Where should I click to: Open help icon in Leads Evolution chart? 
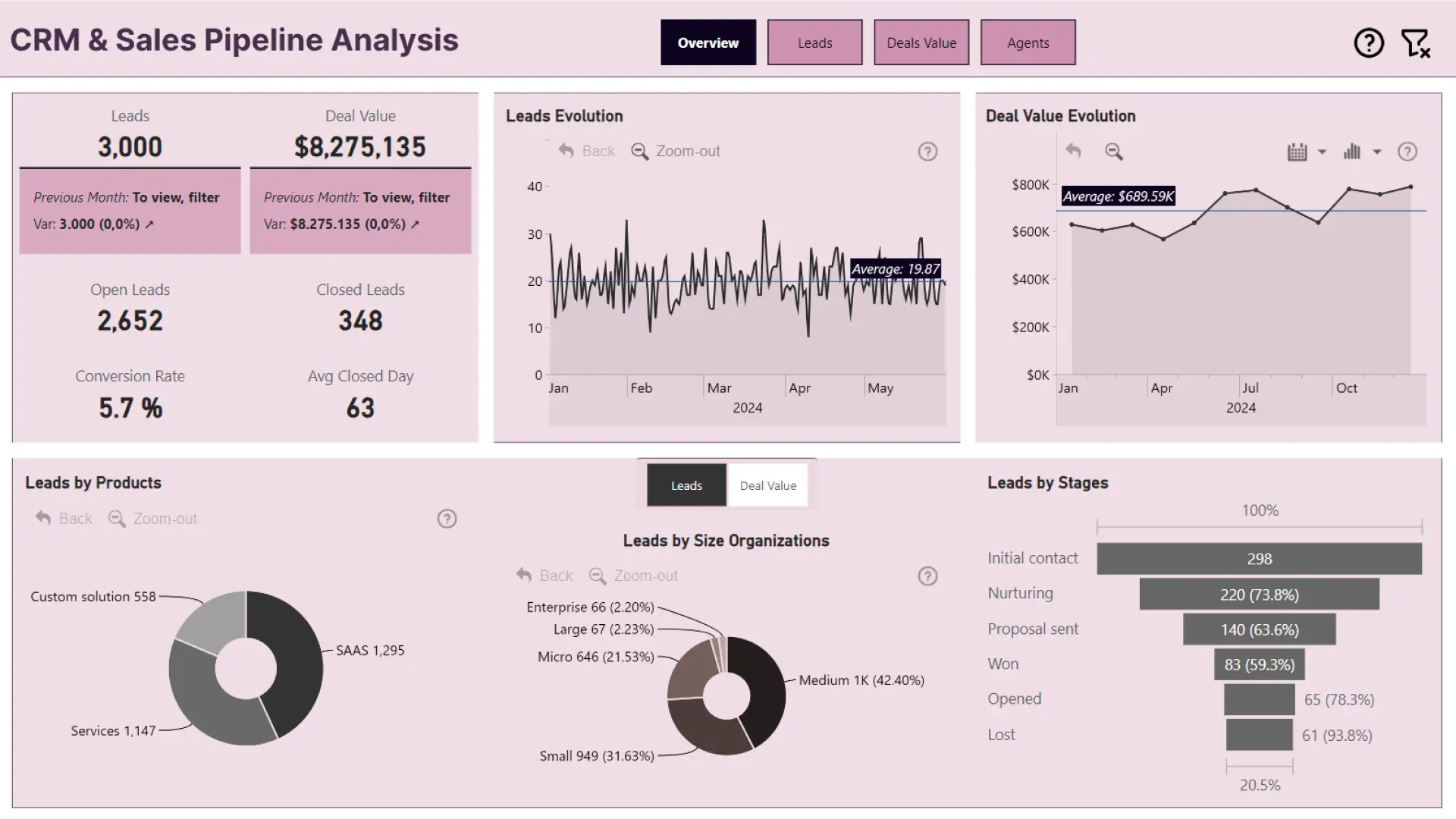click(927, 152)
